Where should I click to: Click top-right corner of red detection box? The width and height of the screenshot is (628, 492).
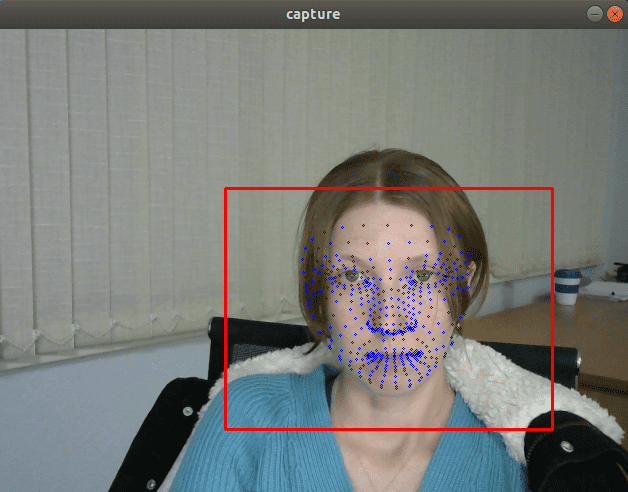click(x=551, y=189)
